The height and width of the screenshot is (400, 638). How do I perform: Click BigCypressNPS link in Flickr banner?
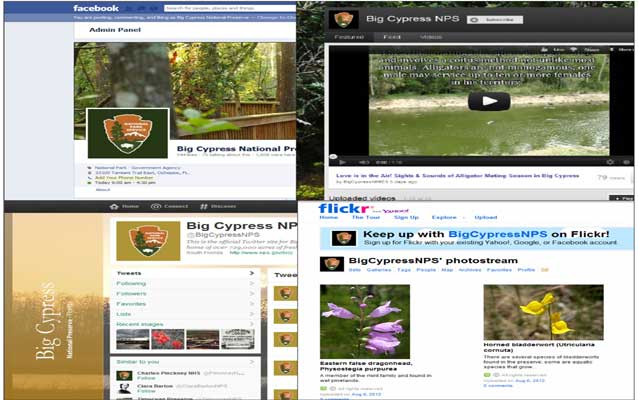[498, 234]
